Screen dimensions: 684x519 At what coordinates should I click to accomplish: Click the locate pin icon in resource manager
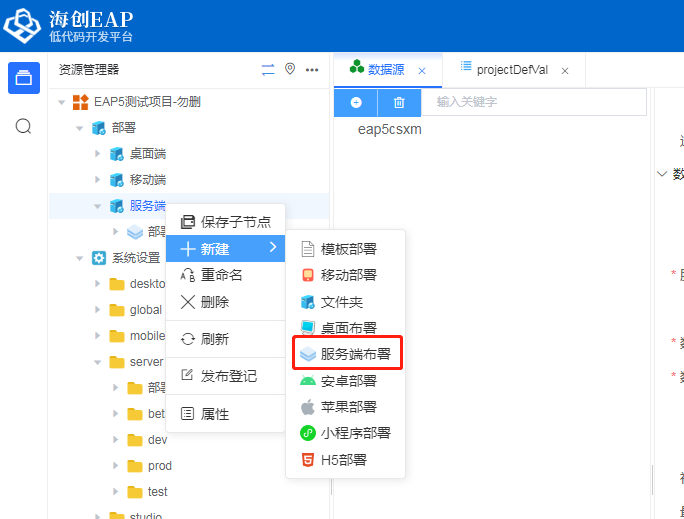[x=290, y=69]
